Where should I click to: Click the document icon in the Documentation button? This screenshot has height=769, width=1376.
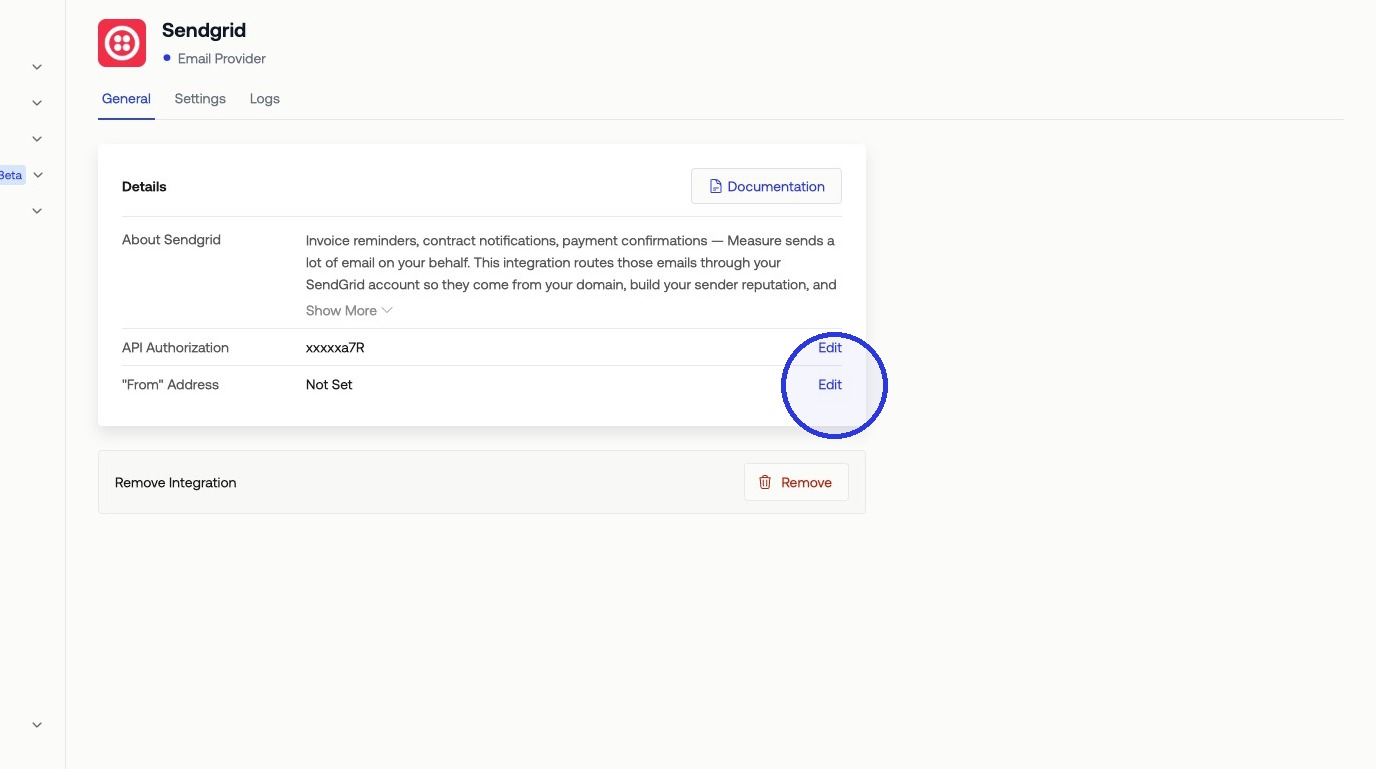point(715,186)
